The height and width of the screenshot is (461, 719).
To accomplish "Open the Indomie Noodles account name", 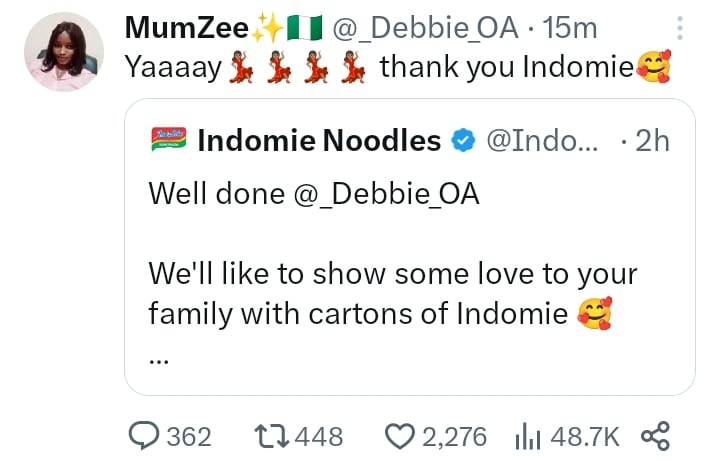I will coord(319,142).
